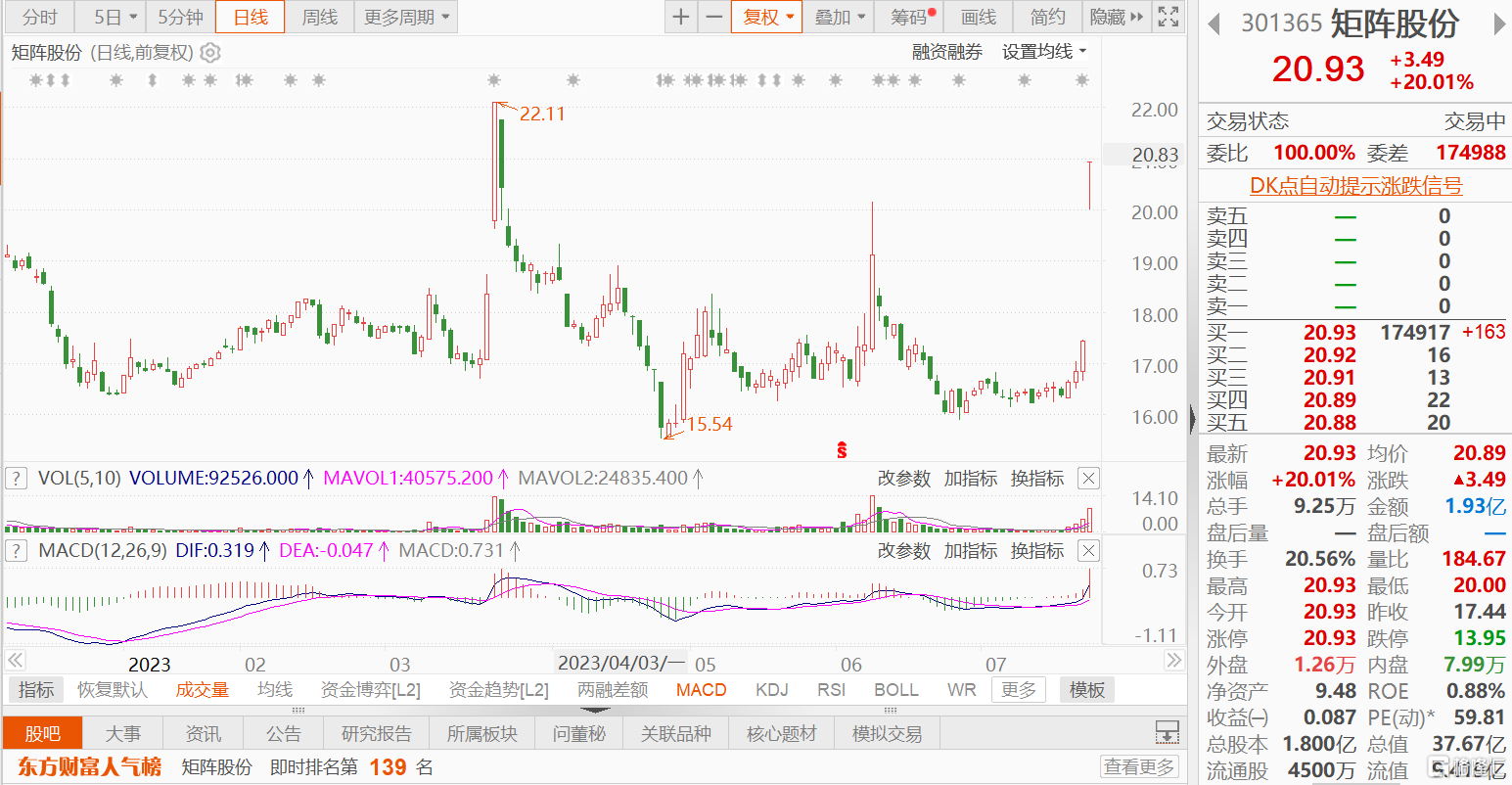Click 加指标 in MACD panel
The image size is (1512, 785).
[x=970, y=551]
